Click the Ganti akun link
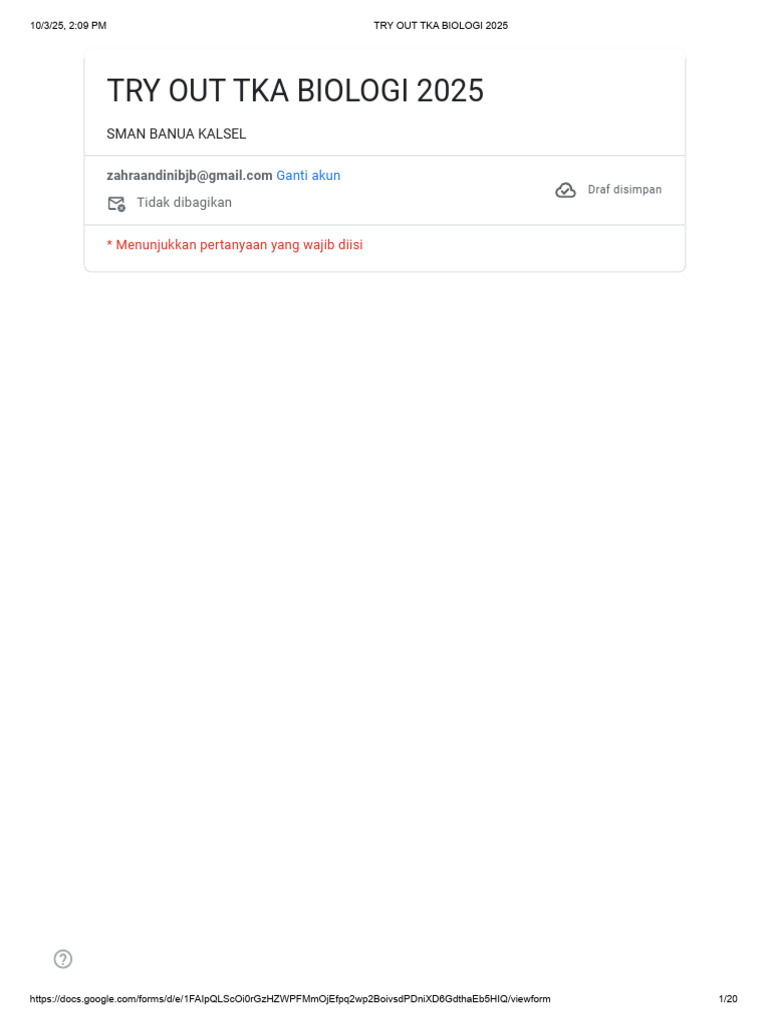The height and width of the screenshot is (1024, 768). pyautogui.click(x=308, y=176)
